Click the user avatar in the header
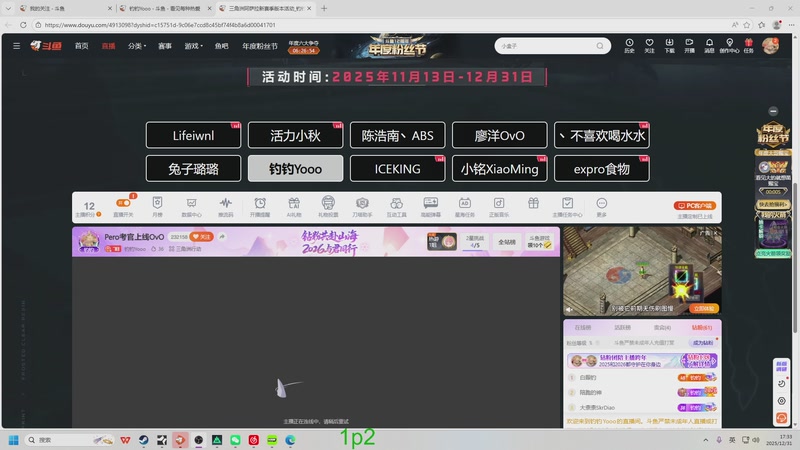 coord(770,45)
